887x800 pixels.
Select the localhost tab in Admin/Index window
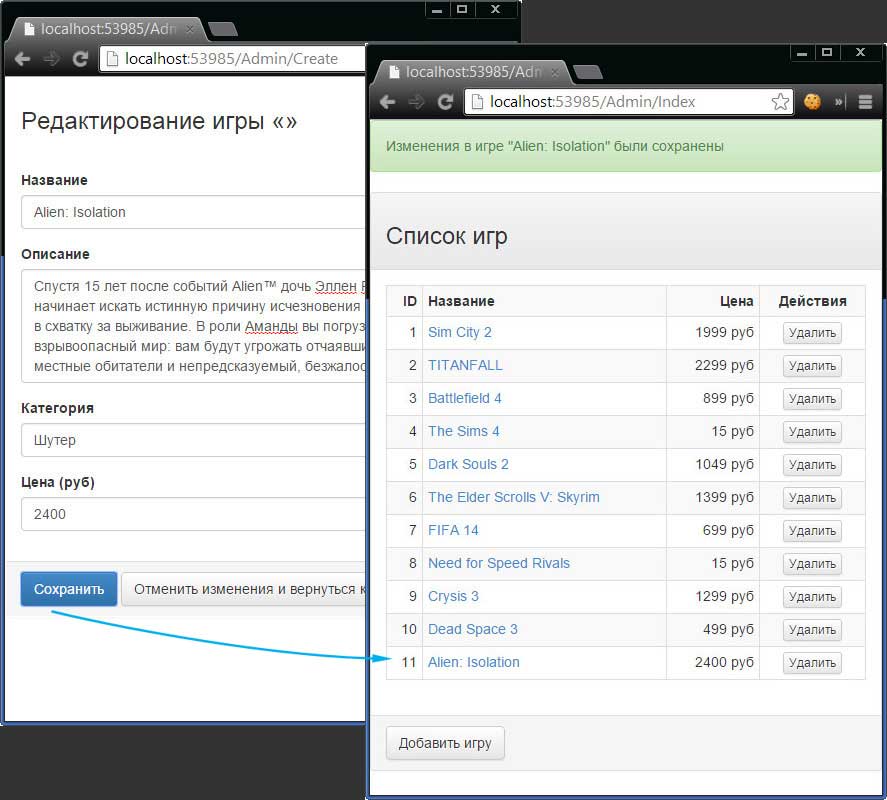tap(473, 72)
